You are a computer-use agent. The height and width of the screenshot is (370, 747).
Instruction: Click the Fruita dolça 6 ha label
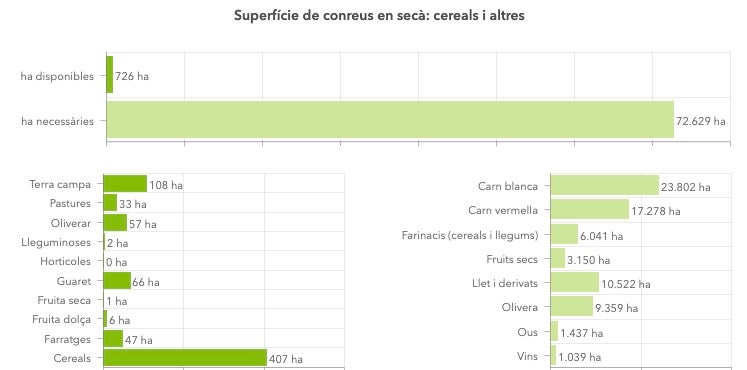pyautogui.click(x=119, y=320)
